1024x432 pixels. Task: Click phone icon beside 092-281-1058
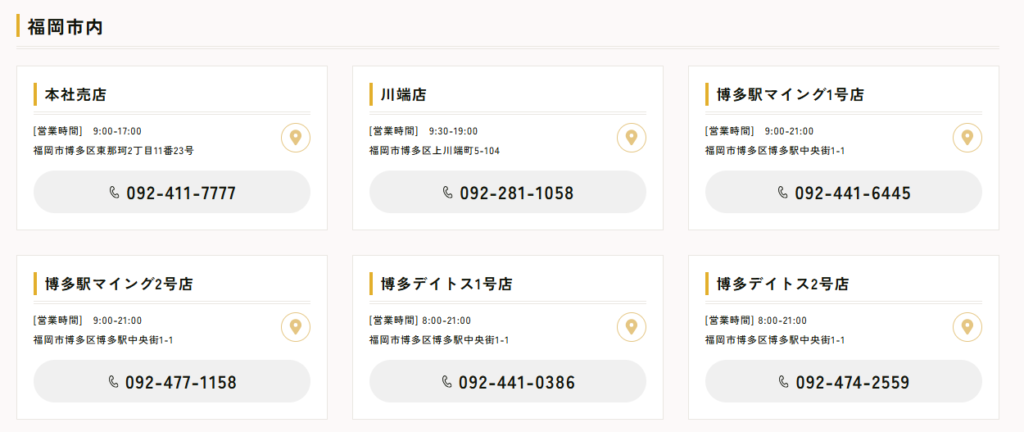(448, 193)
